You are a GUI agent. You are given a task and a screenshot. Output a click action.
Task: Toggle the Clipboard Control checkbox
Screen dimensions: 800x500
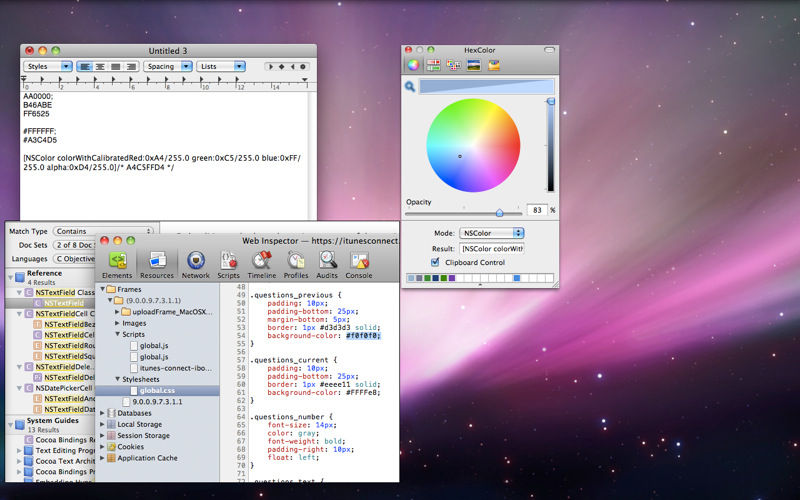pyautogui.click(x=435, y=262)
